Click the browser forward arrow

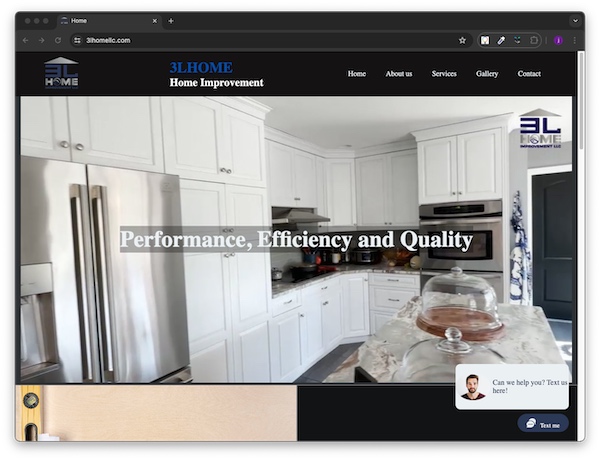pyautogui.click(x=42, y=40)
